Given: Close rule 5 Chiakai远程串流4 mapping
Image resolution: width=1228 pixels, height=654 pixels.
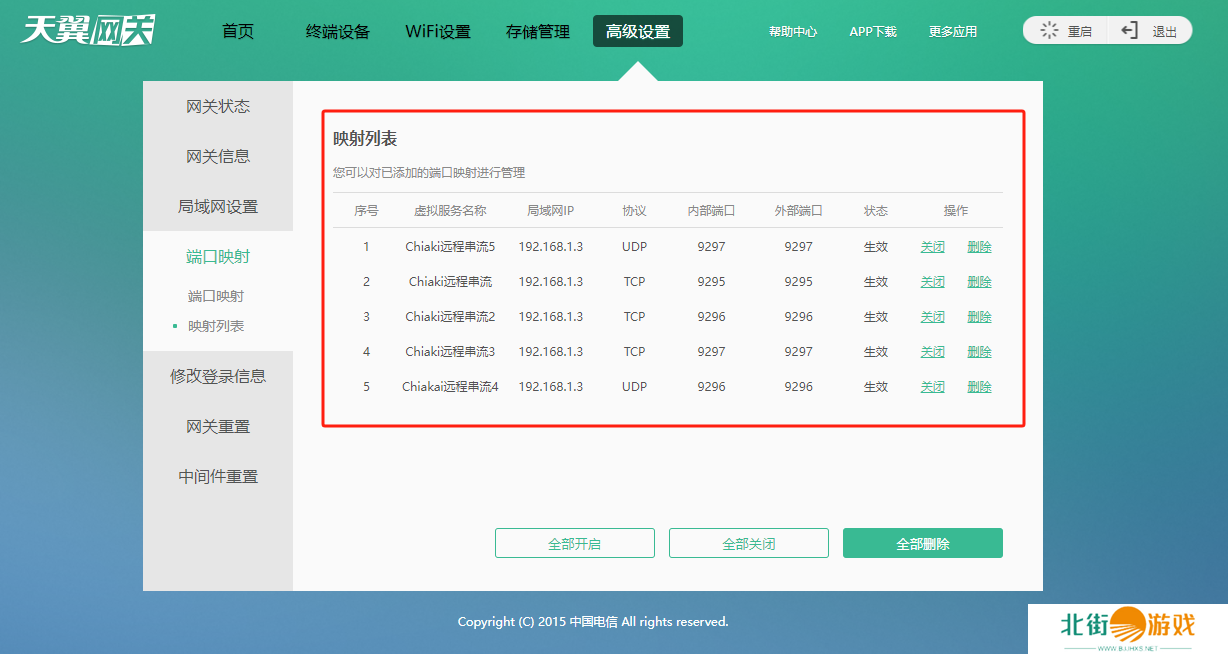Looking at the screenshot, I should 932,387.
